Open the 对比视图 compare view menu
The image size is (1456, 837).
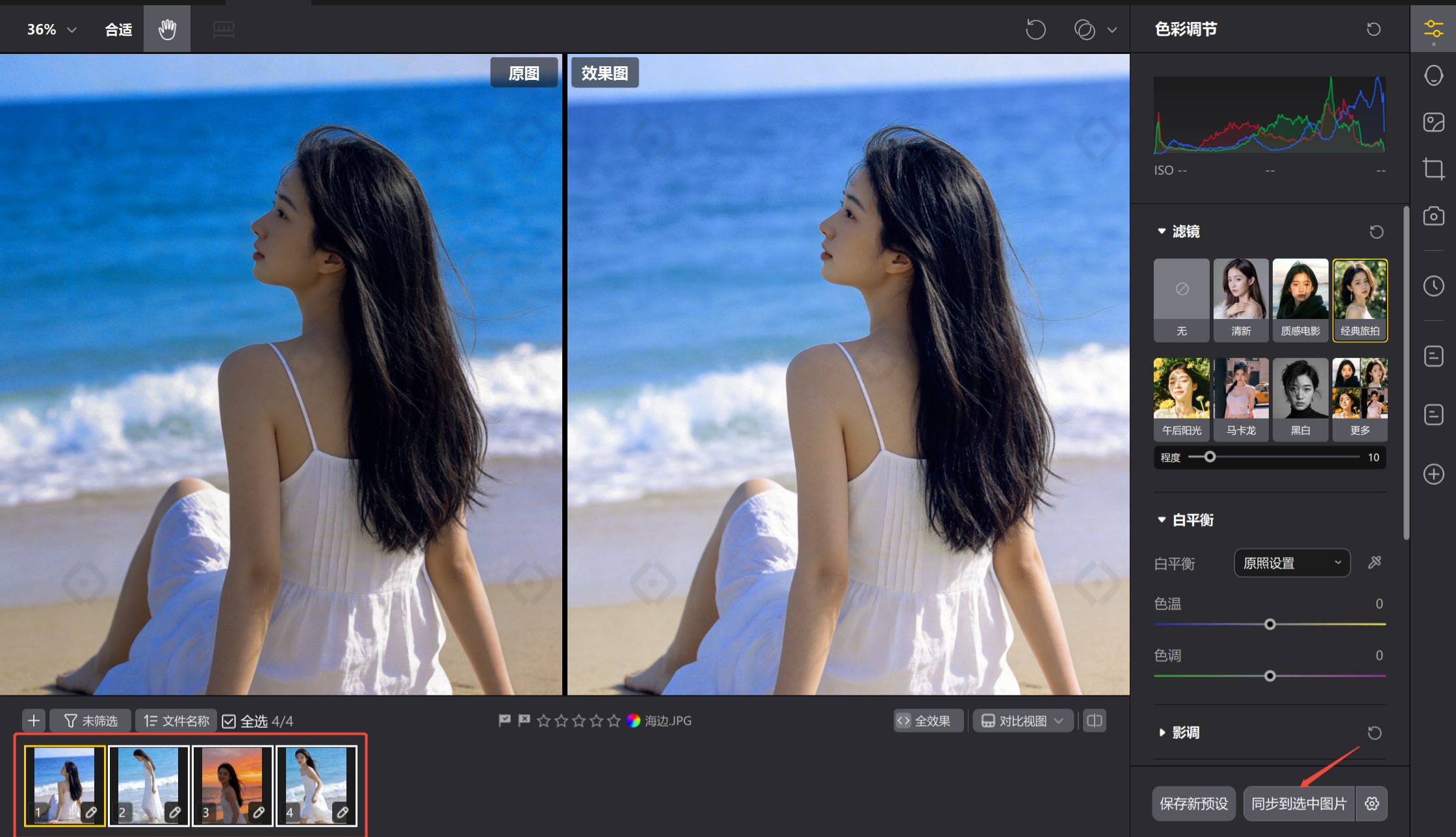1022,721
